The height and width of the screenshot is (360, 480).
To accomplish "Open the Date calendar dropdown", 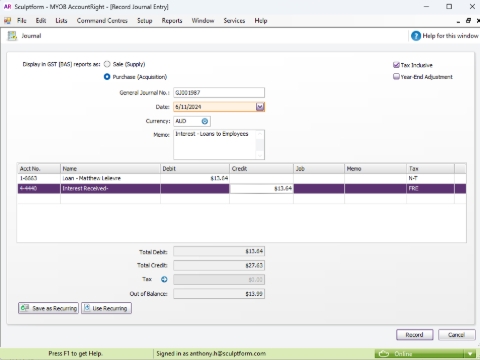I will tap(260, 107).
